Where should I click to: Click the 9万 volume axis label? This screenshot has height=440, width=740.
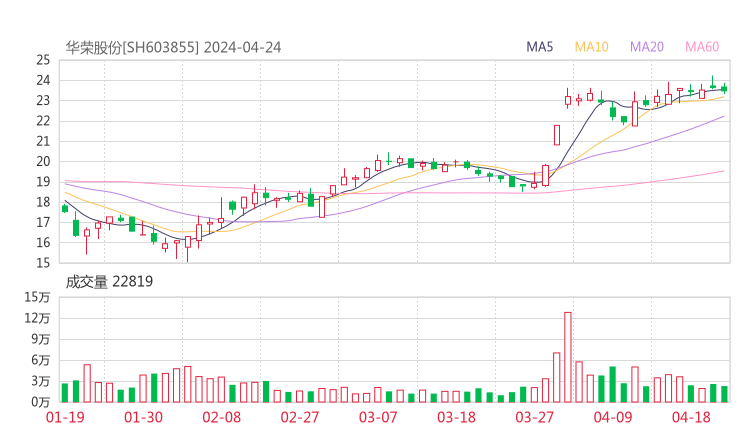point(41,339)
